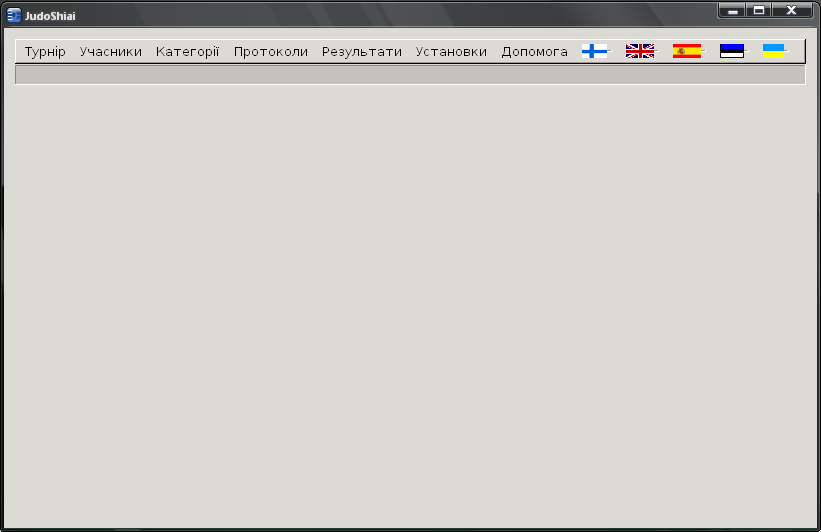Expand the Категорії menu
This screenshot has height=532, width=821.
click(187, 52)
